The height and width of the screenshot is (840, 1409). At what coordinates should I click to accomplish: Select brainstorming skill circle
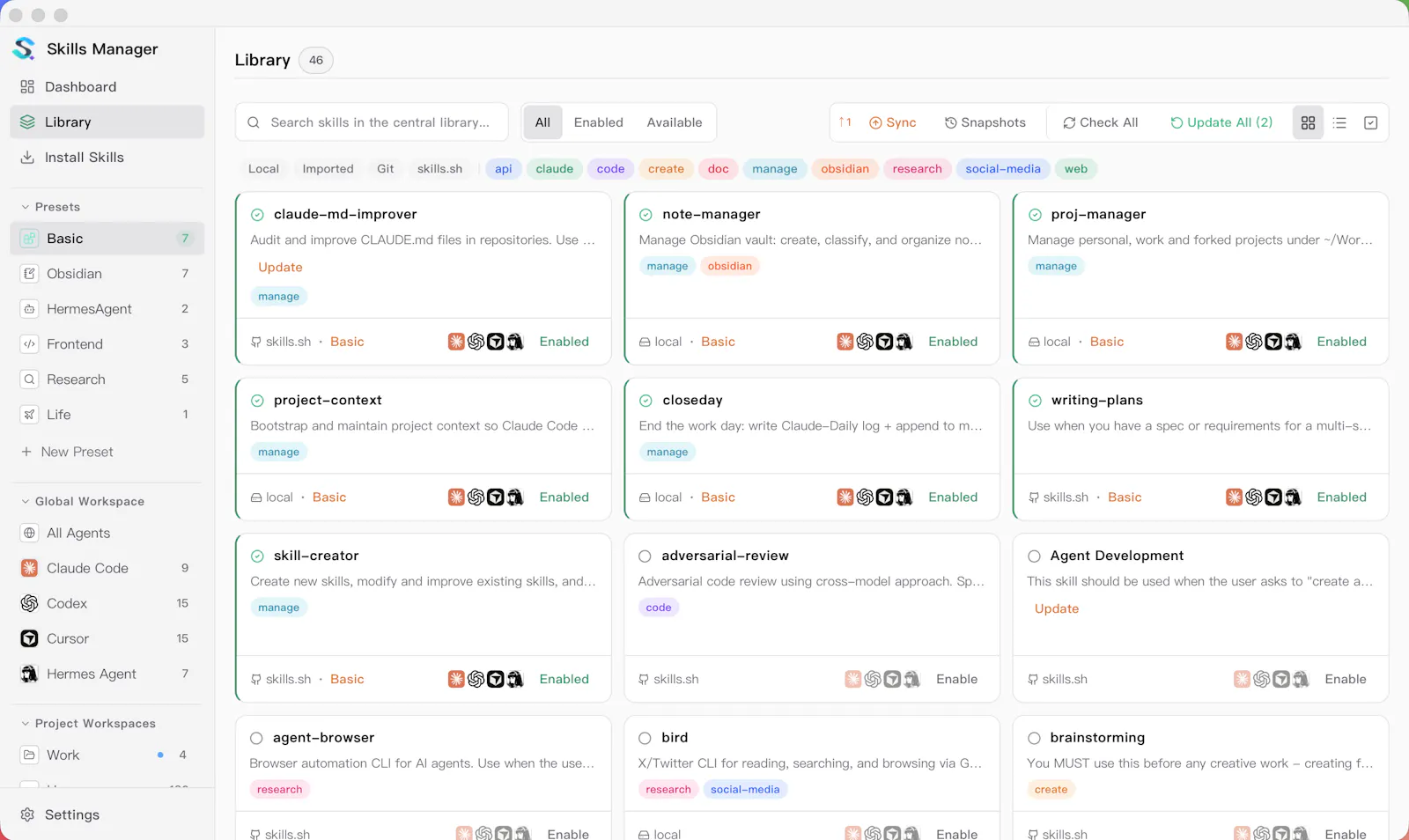[x=1034, y=738]
